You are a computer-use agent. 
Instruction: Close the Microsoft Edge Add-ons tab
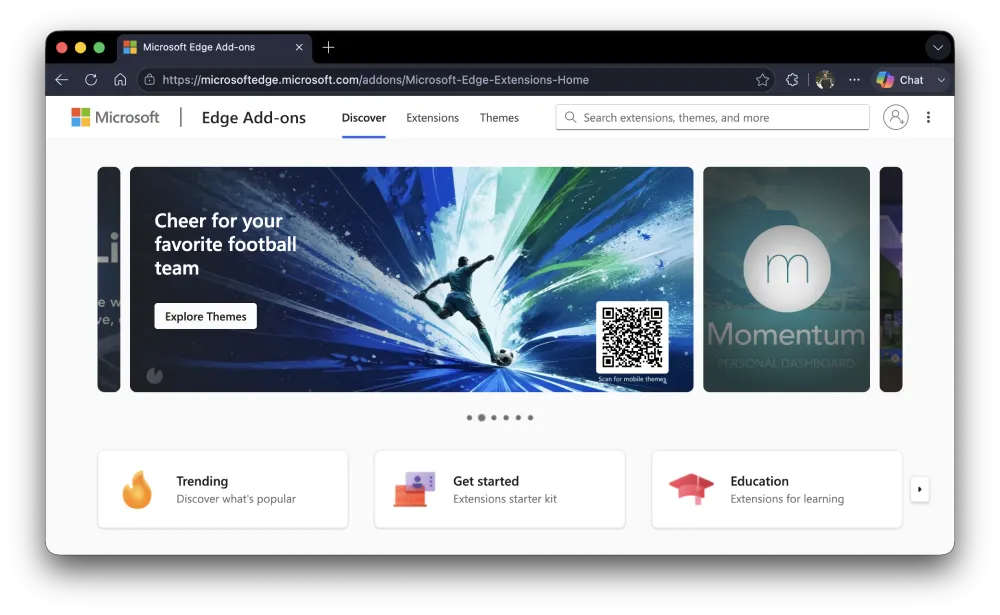(x=299, y=47)
